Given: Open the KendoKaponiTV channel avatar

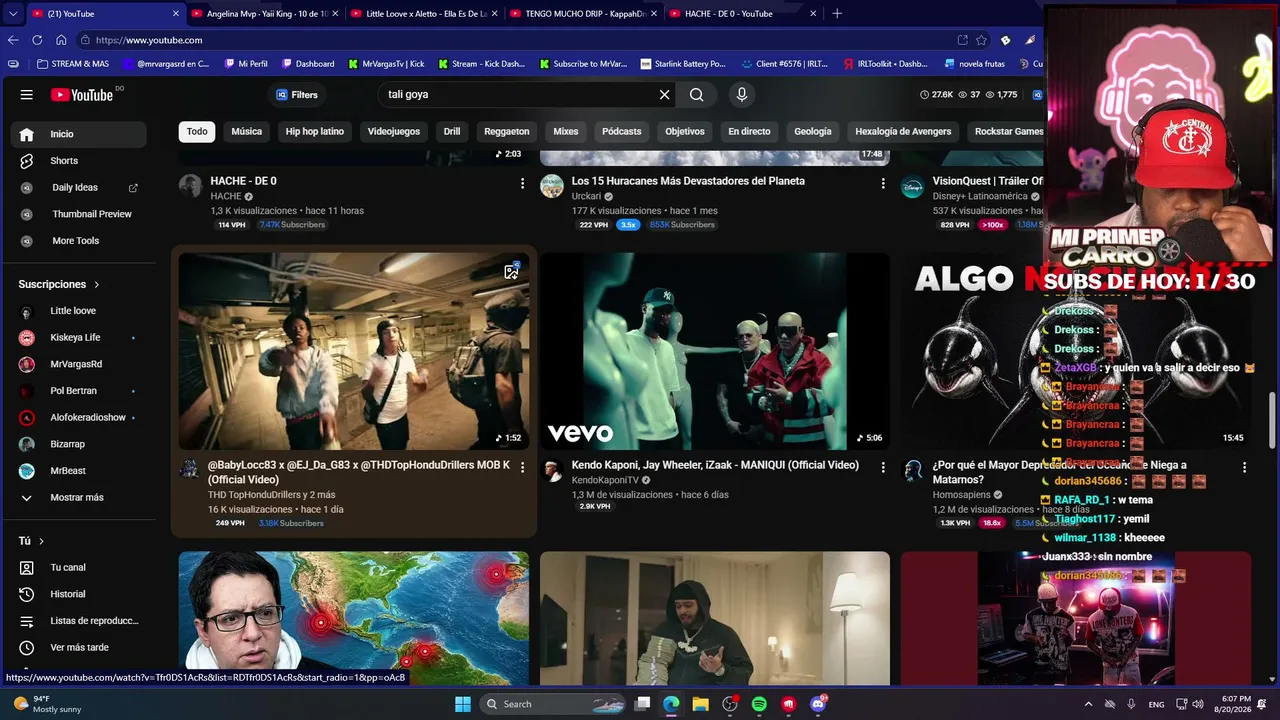Looking at the screenshot, I should click(x=552, y=472).
